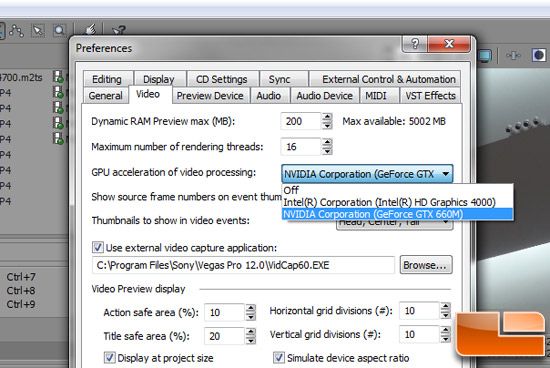Click rendering threads number field

[x=301, y=147]
